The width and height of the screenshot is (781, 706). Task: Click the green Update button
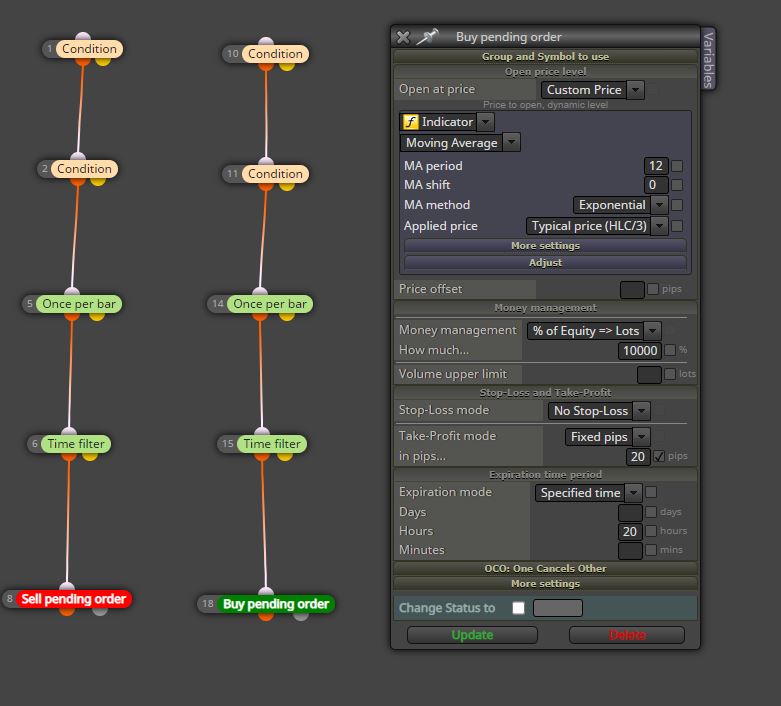tap(472, 635)
